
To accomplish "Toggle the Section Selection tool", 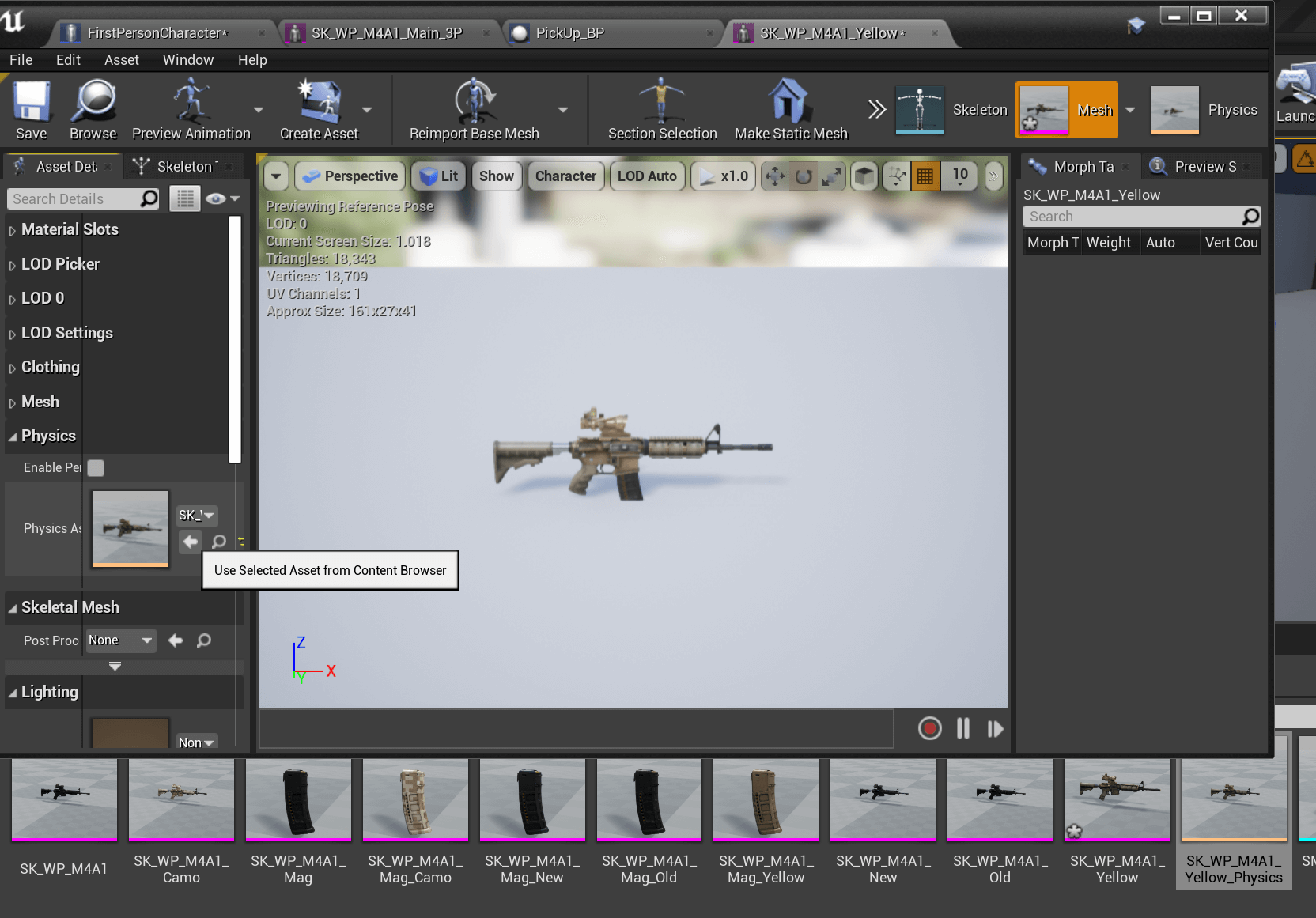I will [x=662, y=110].
